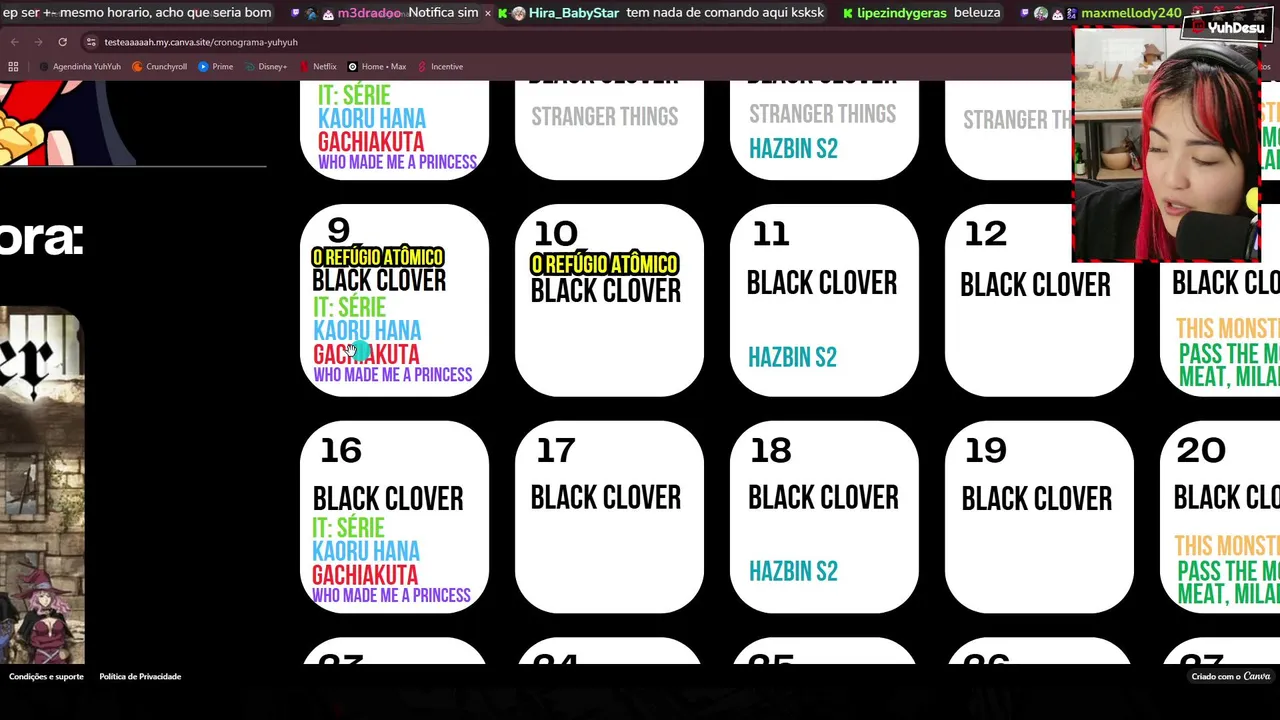Select day 16 number on calendar

point(341,451)
